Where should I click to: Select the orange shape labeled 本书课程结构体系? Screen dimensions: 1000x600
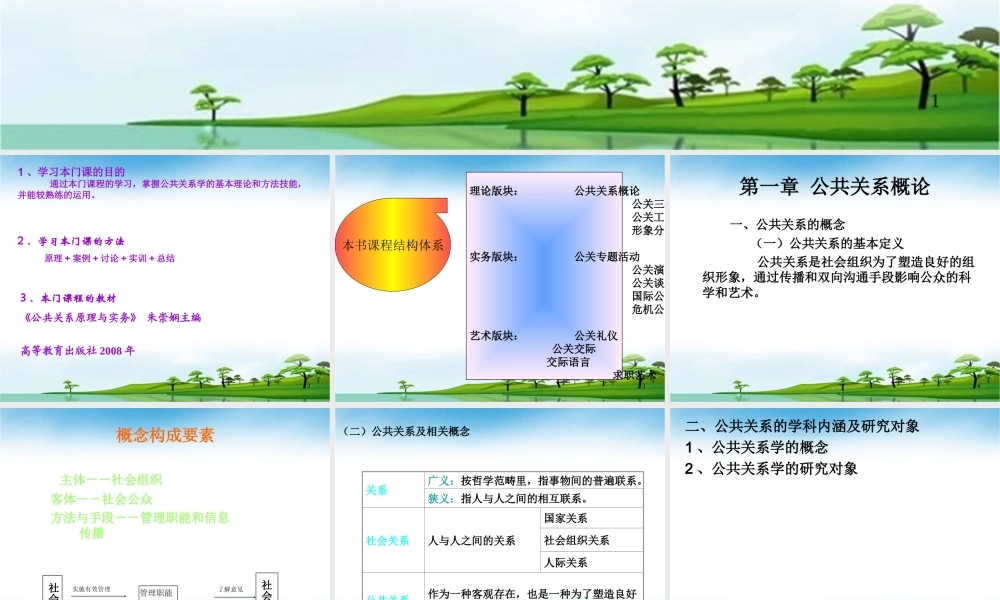392,245
